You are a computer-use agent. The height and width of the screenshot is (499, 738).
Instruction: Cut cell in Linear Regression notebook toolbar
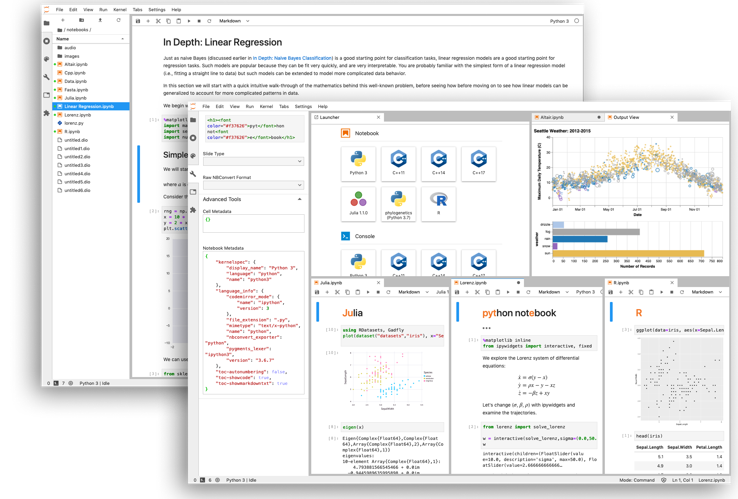[x=158, y=21]
